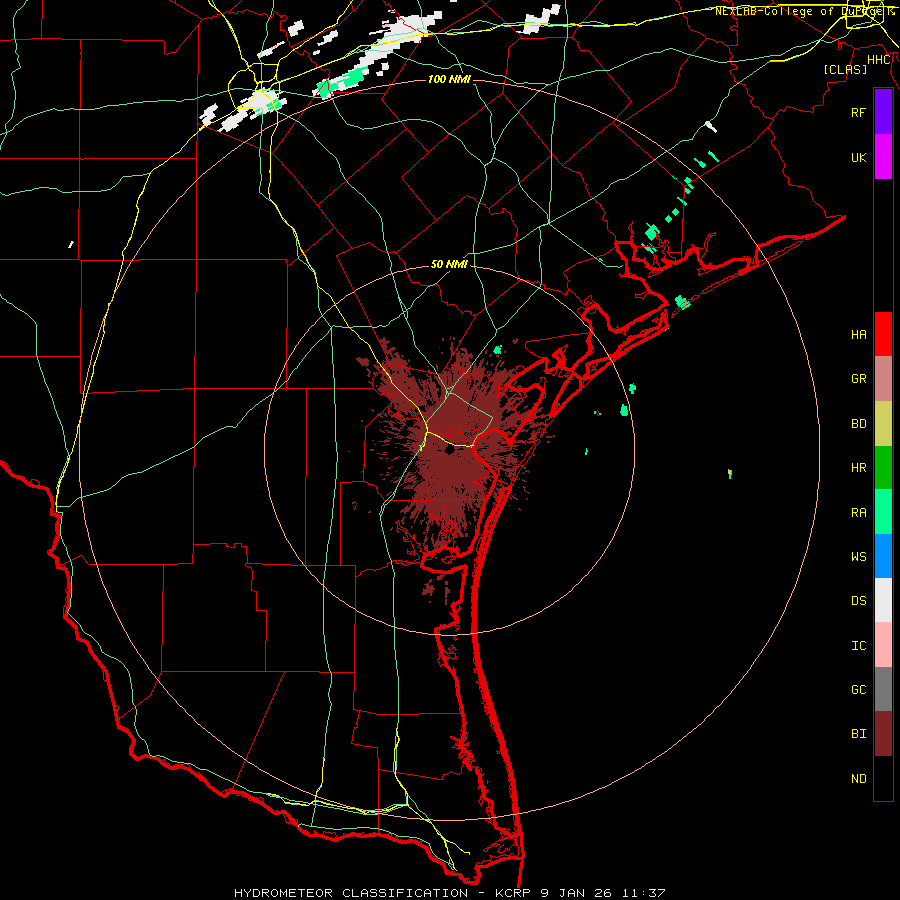The width and height of the screenshot is (900, 900).
Task: Click the WS legend label
Action: (858, 556)
